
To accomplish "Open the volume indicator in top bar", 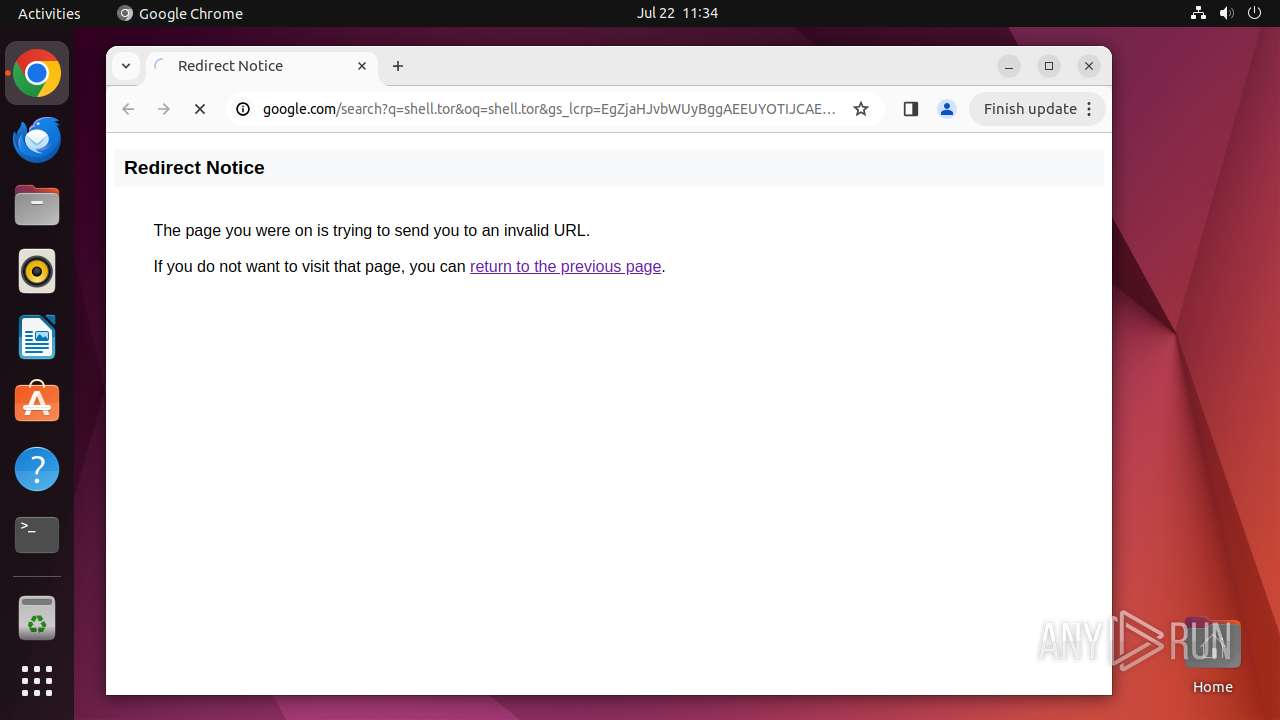I will coord(1227,13).
